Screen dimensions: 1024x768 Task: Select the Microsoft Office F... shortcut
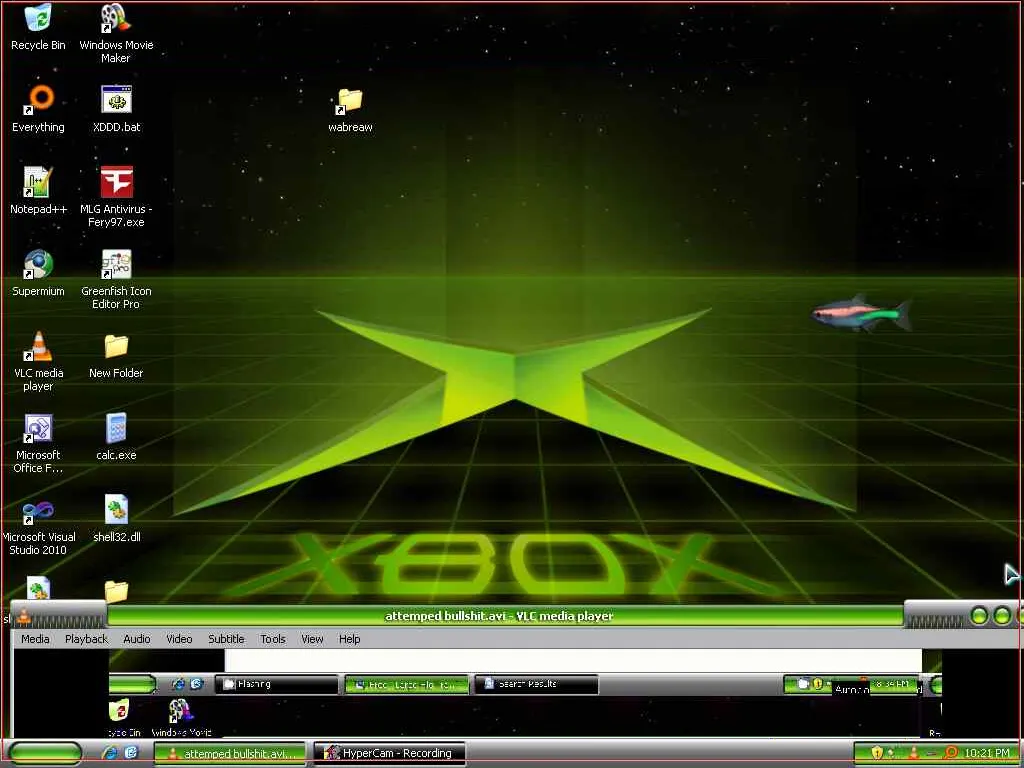[39, 443]
